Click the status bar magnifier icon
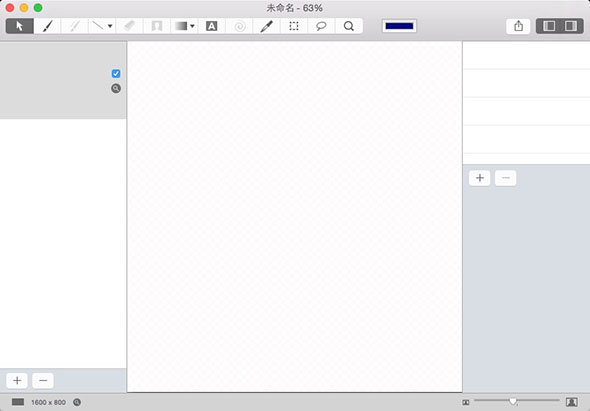590x411 pixels. coord(77,402)
